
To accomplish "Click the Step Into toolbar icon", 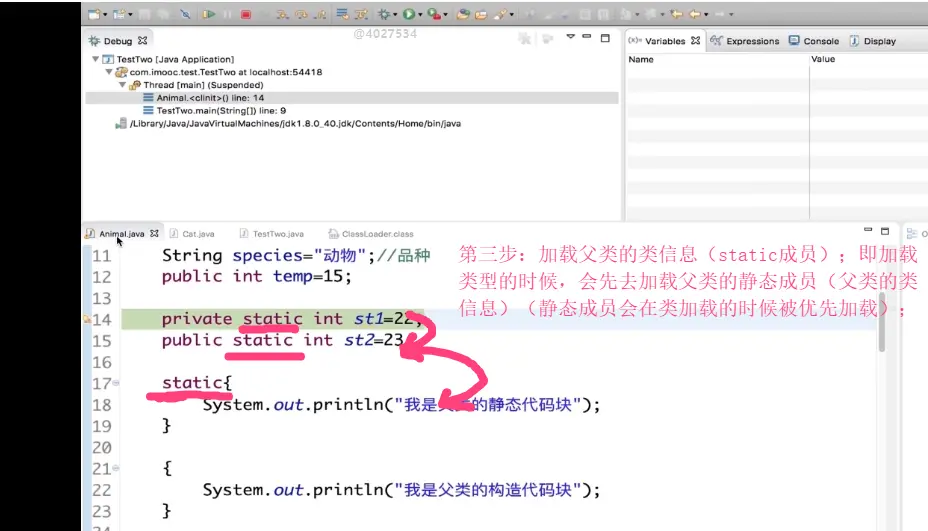I will coord(282,14).
